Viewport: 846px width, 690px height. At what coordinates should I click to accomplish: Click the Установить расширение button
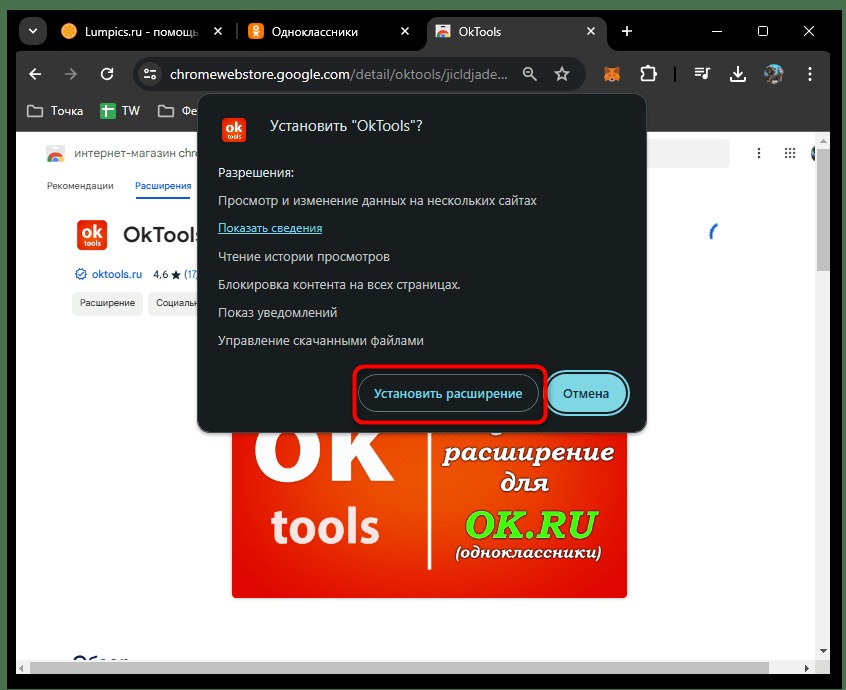pos(448,393)
